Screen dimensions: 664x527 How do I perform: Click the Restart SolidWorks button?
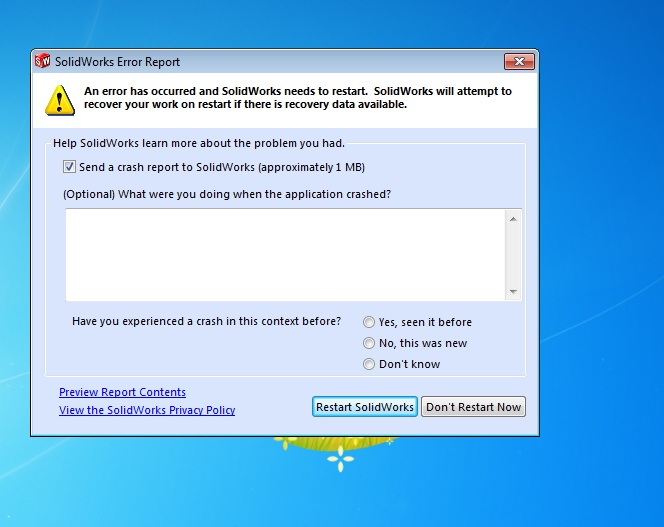click(365, 407)
